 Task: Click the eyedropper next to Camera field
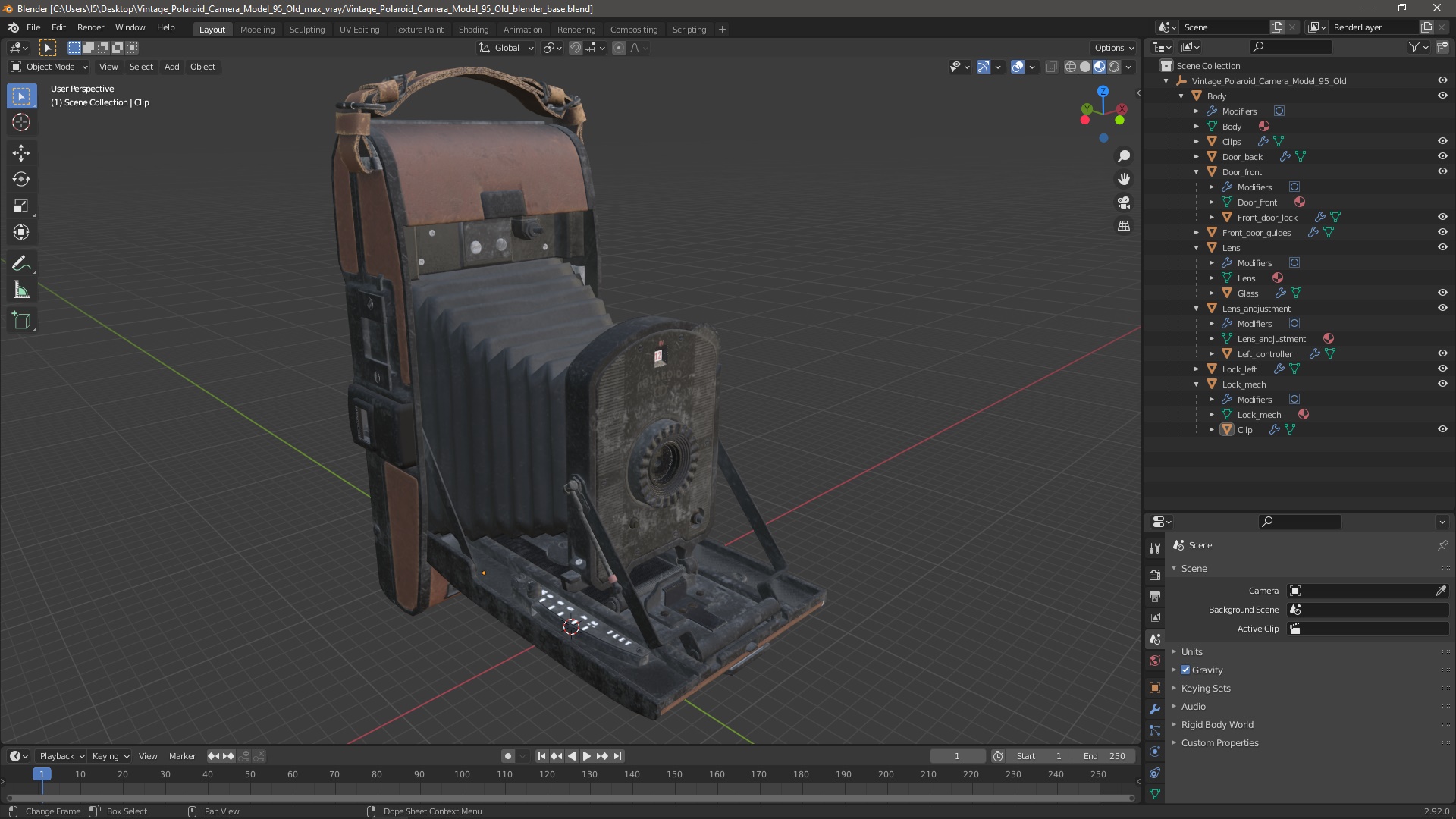1441,591
